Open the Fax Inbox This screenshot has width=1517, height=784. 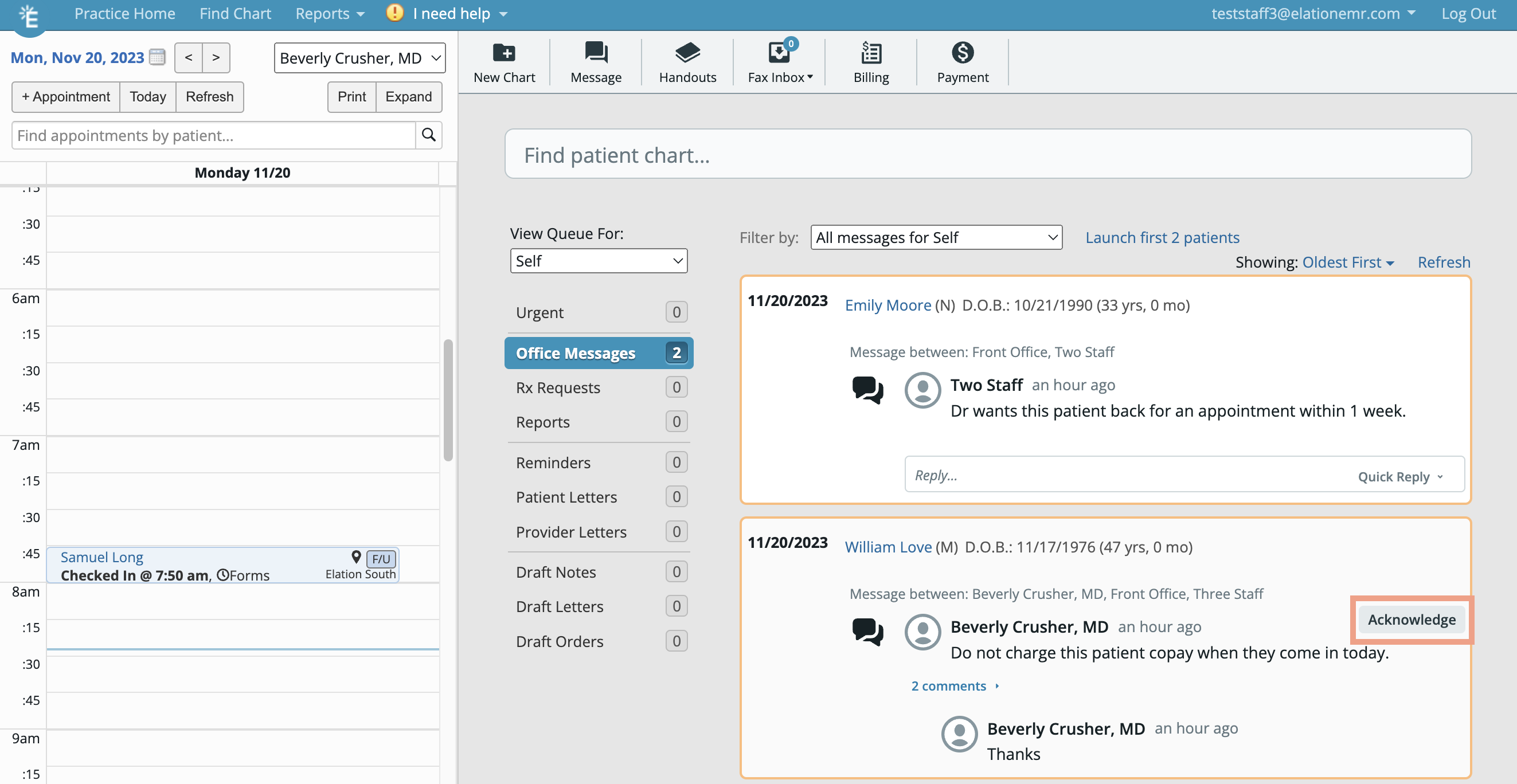click(x=779, y=62)
